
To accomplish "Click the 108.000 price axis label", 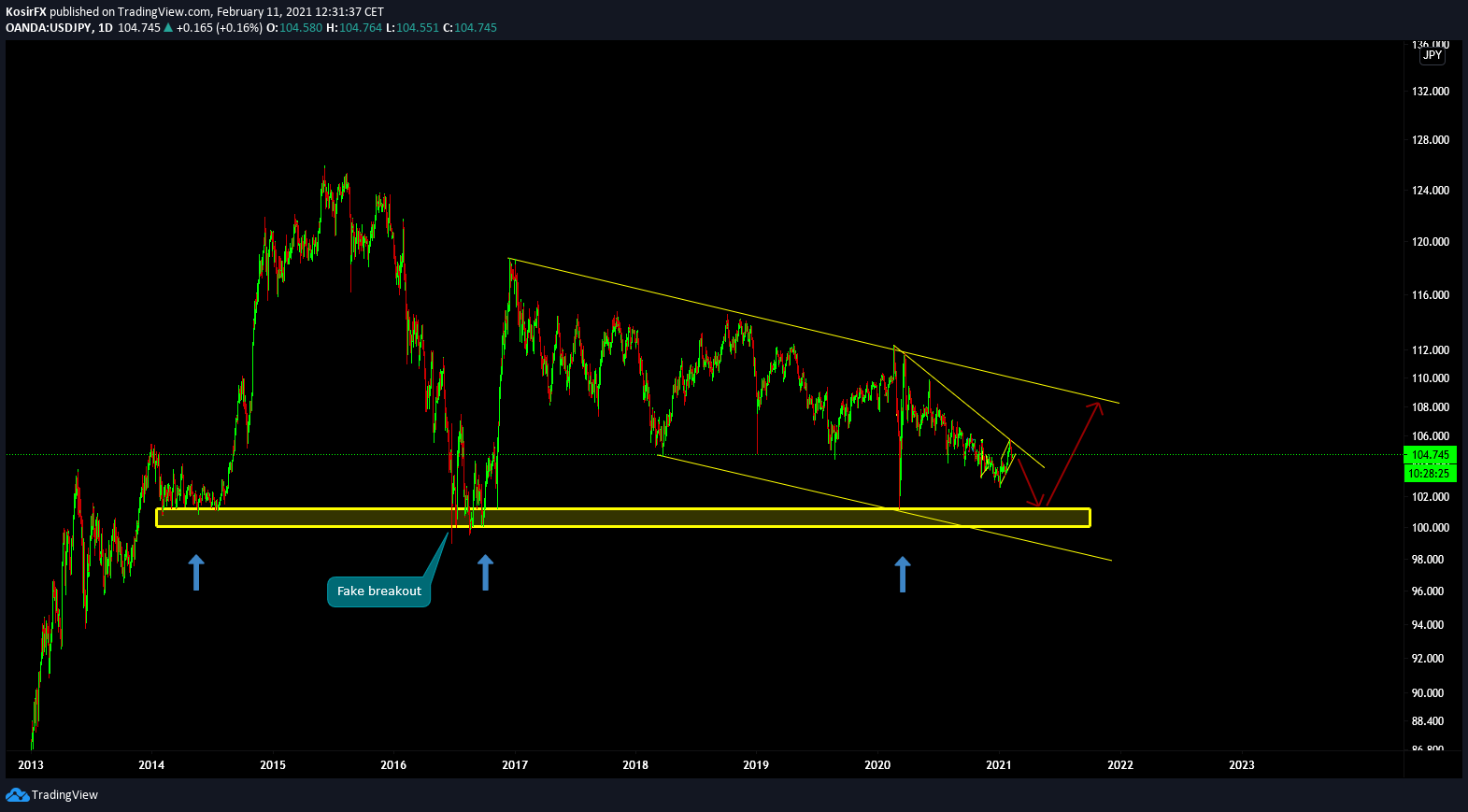I will [1431, 407].
